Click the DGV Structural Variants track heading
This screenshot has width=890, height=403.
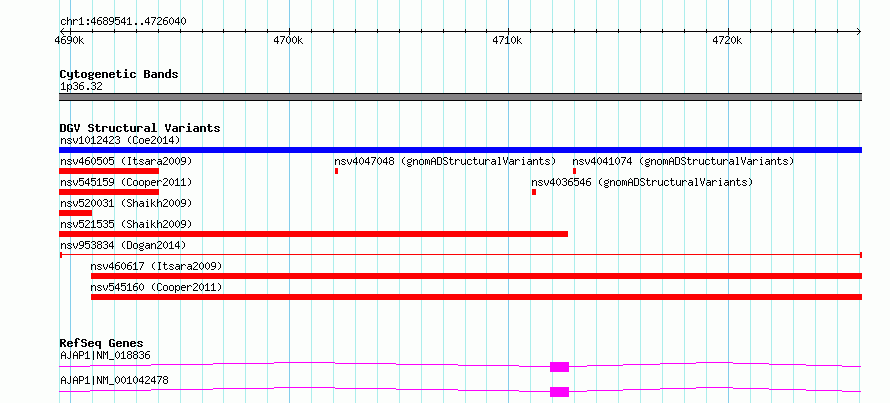point(140,128)
